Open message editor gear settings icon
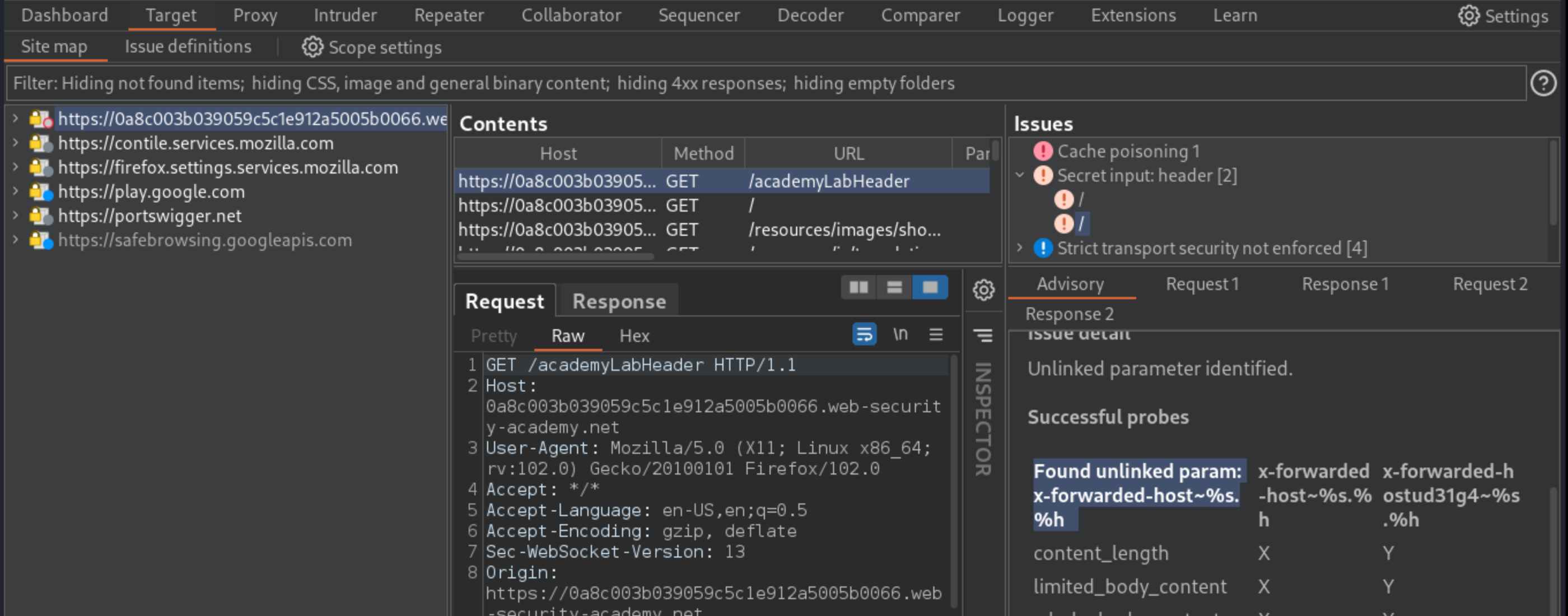Viewport: 1568px width, 616px height. tap(983, 290)
